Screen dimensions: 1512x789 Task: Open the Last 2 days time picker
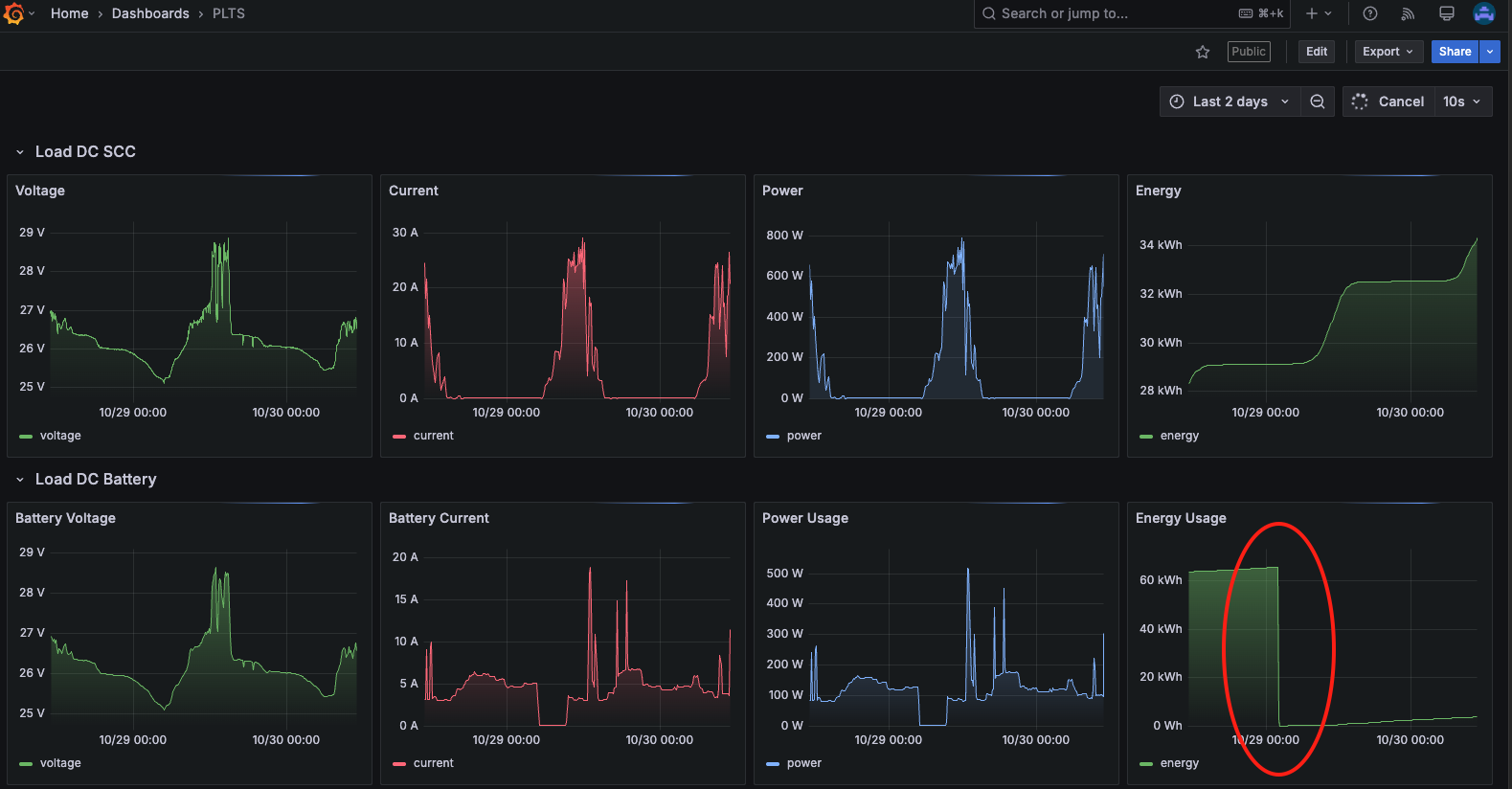point(1230,101)
